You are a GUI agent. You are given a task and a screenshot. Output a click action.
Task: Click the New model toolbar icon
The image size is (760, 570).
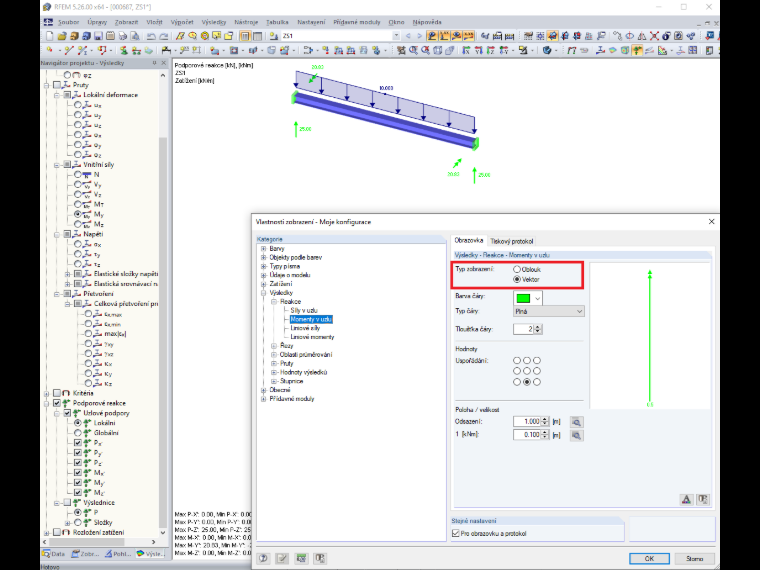pyautogui.click(x=49, y=36)
